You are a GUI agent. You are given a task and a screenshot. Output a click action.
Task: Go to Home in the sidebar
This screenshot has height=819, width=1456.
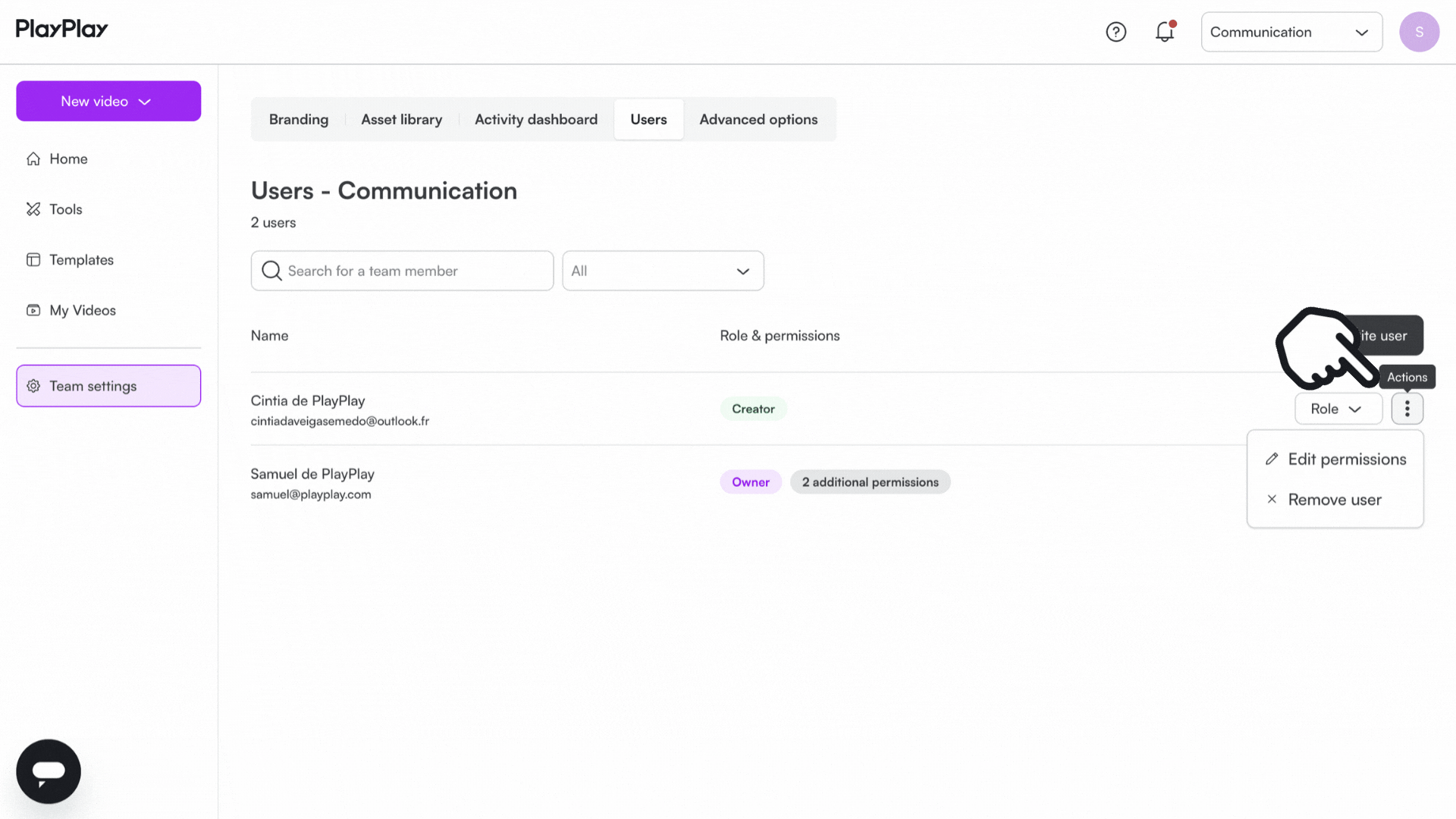68,158
